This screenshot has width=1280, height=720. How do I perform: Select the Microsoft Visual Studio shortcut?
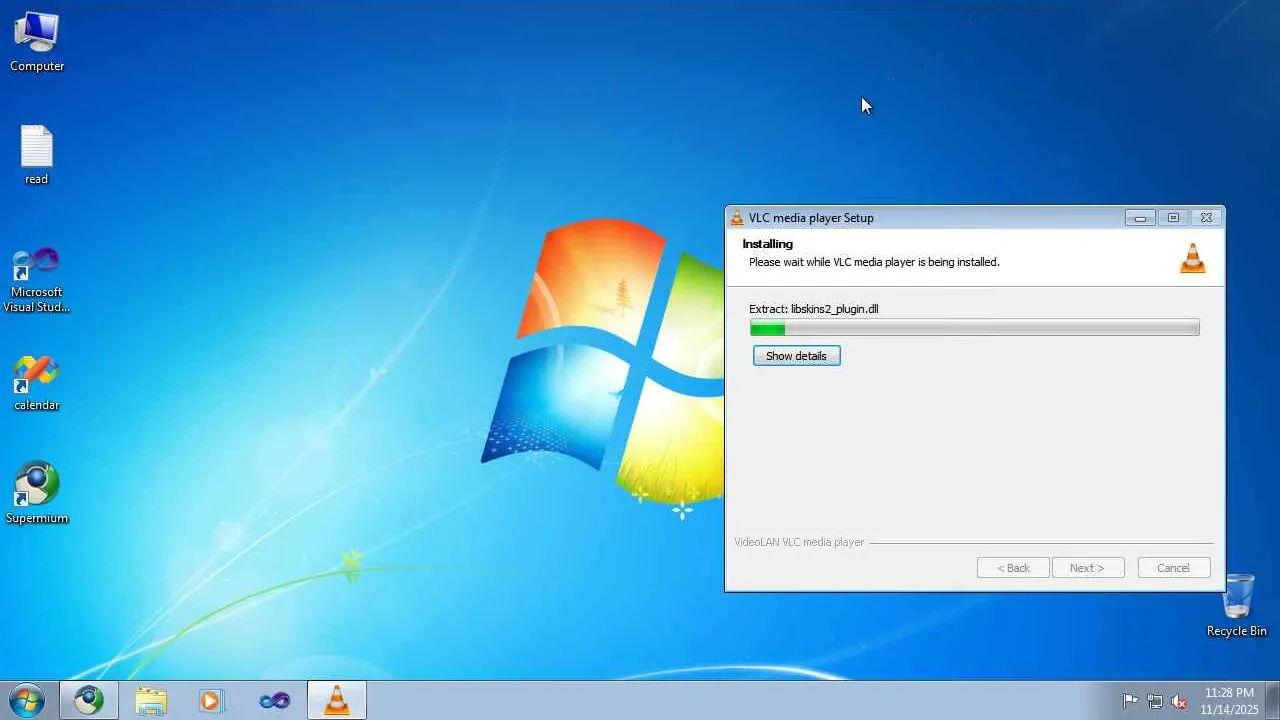(x=37, y=280)
